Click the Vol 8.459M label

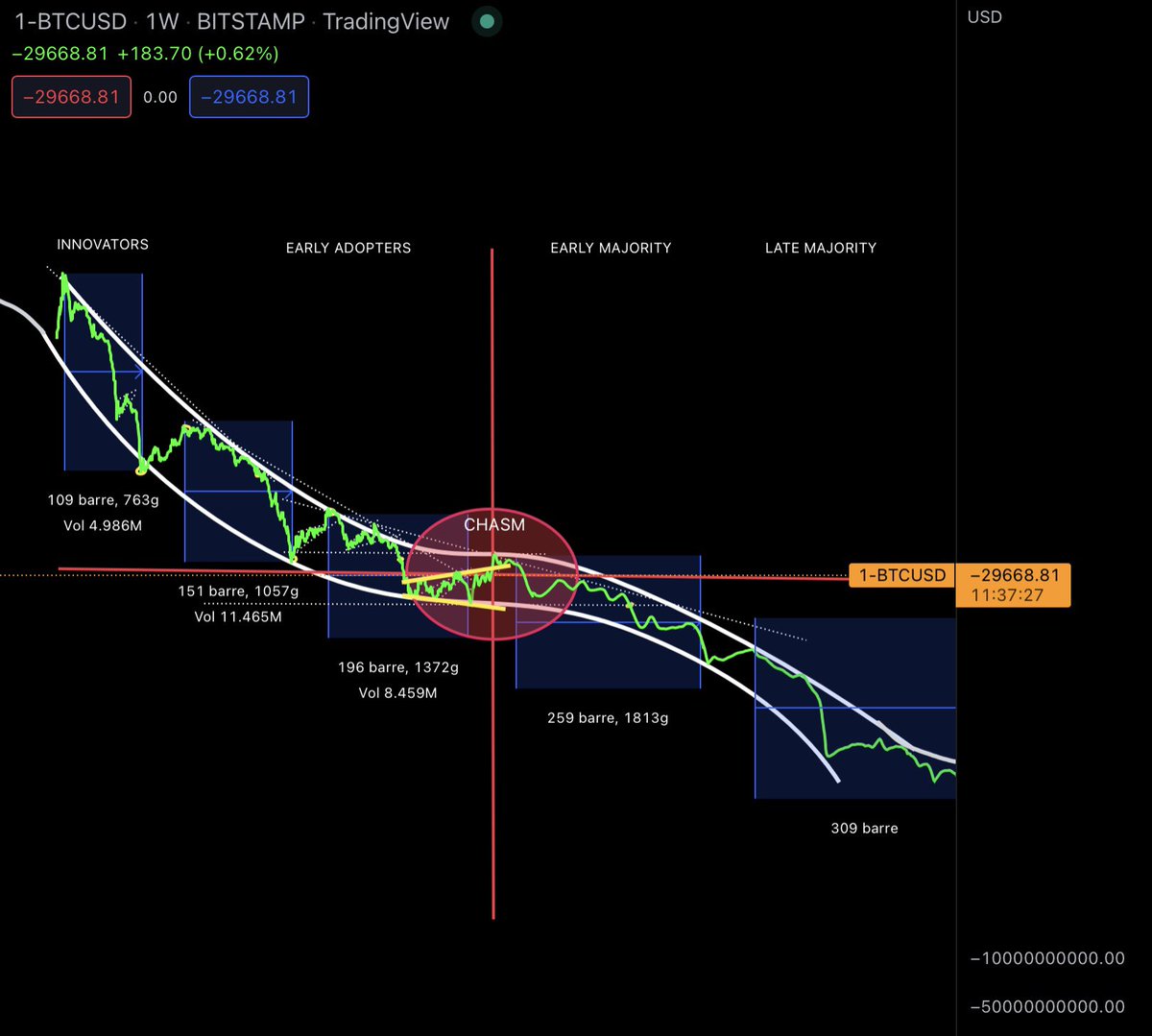398,692
